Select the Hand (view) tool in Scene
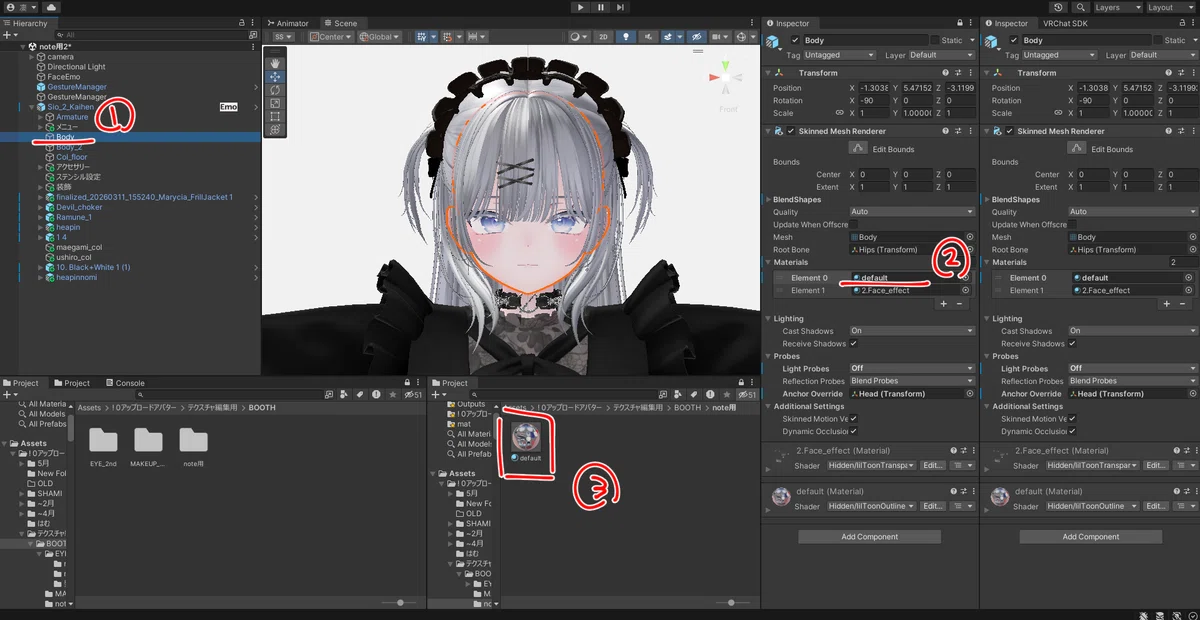Image resolution: width=1200 pixels, height=620 pixels. click(x=275, y=62)
